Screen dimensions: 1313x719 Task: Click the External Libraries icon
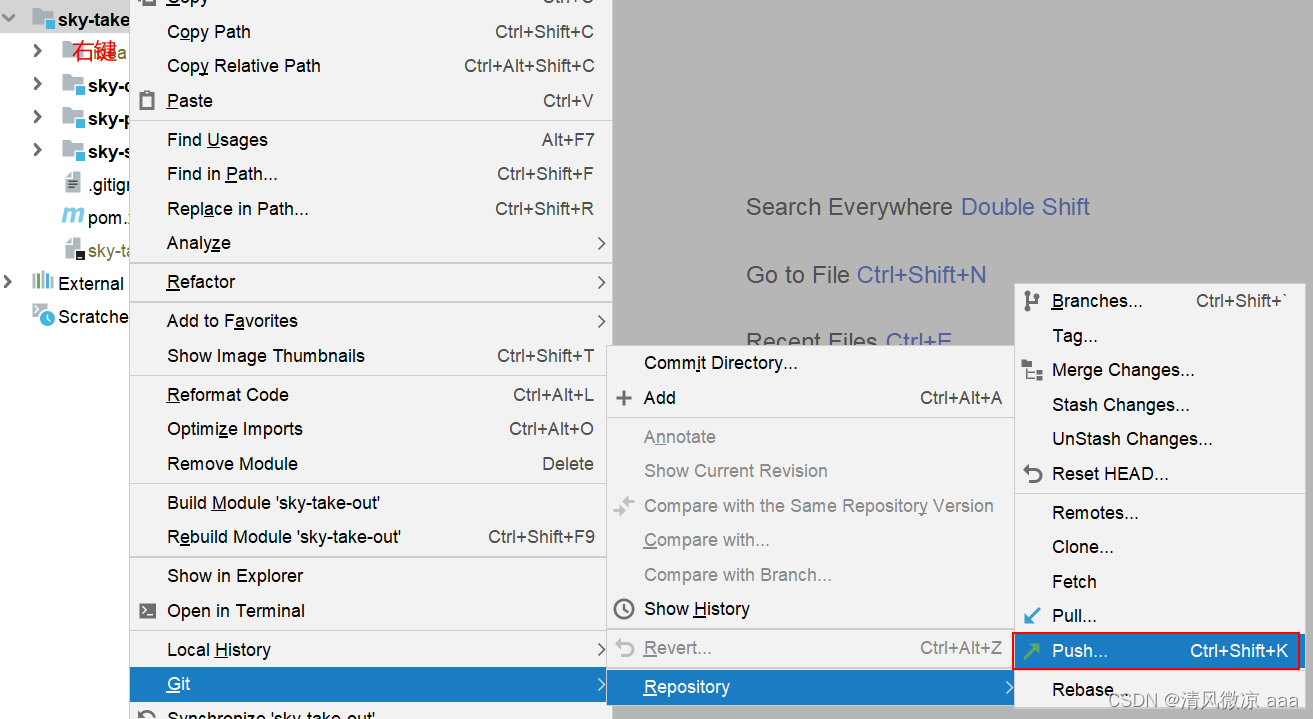pos(43,281)
